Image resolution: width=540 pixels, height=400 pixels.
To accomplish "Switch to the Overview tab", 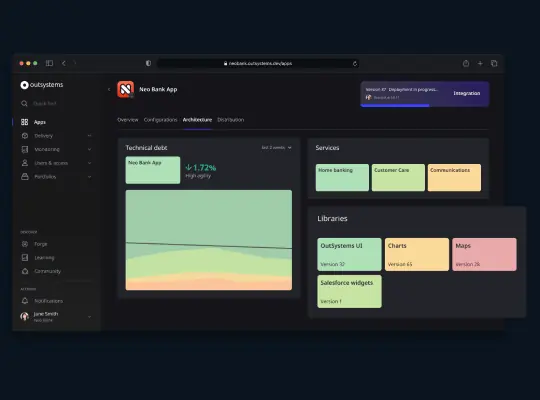I will pyautogui.click(x=127, y=120).
